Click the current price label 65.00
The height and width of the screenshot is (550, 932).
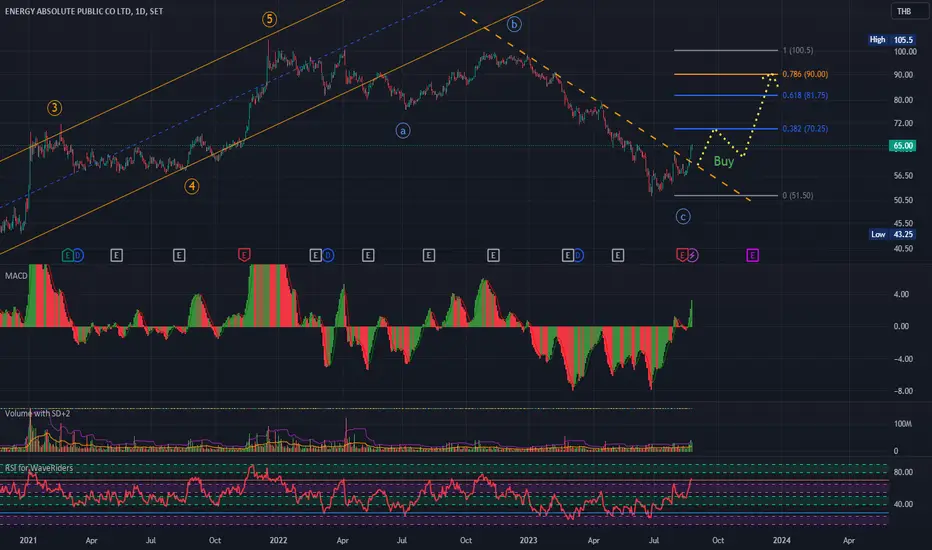902,146
